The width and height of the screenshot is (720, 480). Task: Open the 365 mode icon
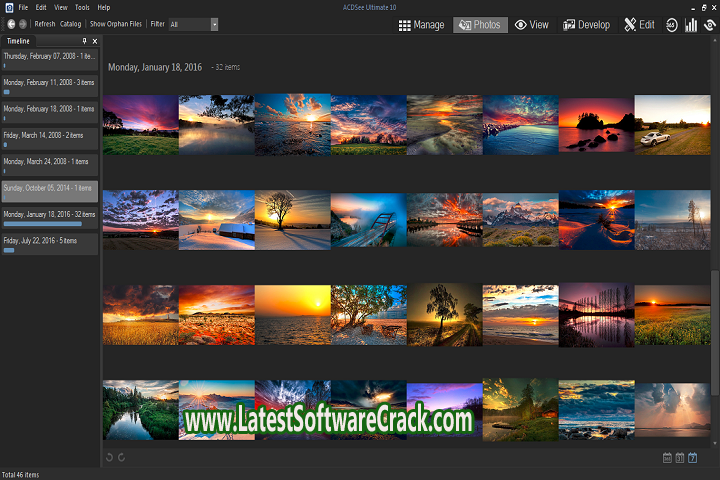tap(671, 25)
